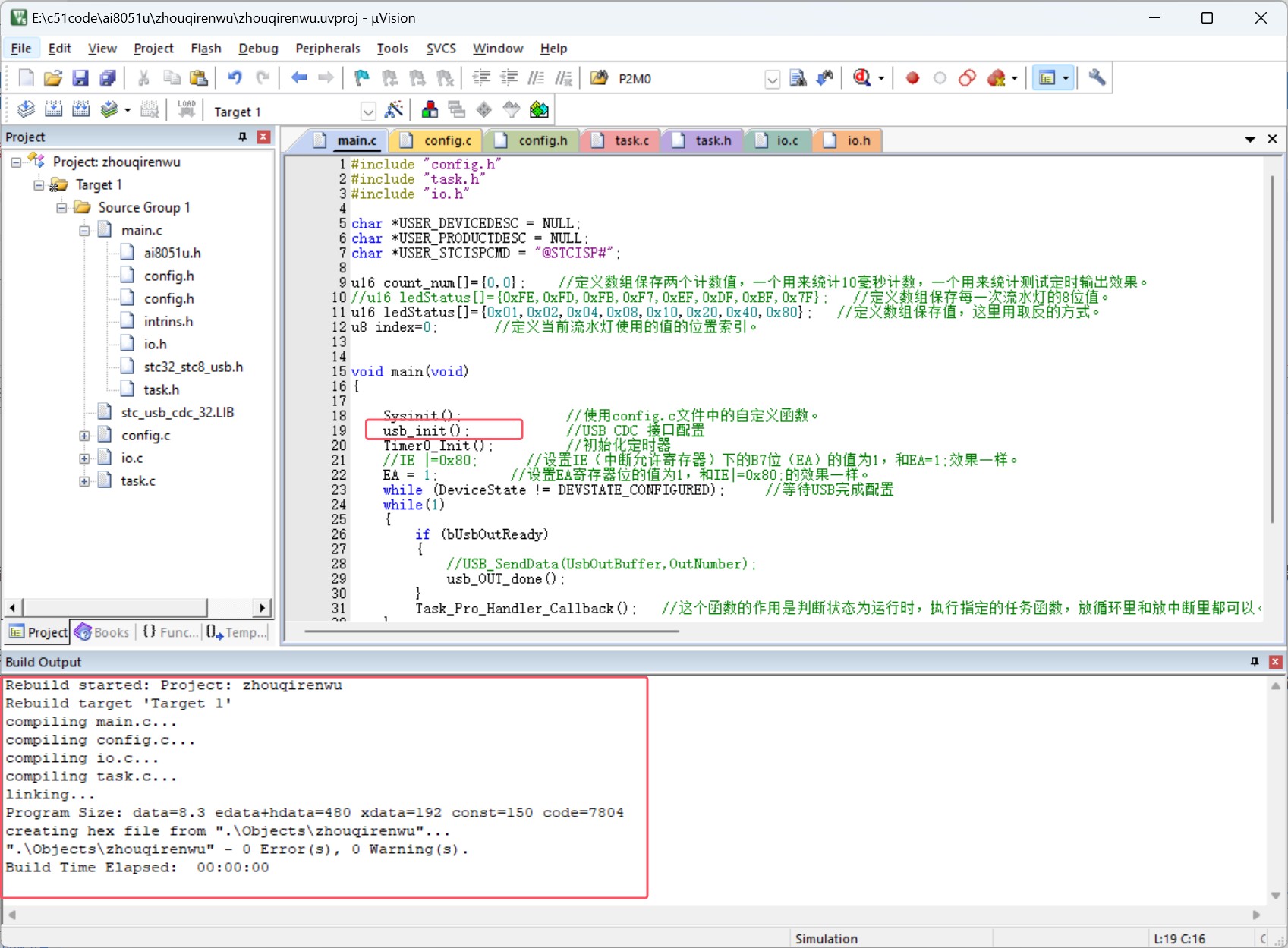Open the Debug menu
The height and width of the screenshot is (948, 1288).
[x=258, y=49]
